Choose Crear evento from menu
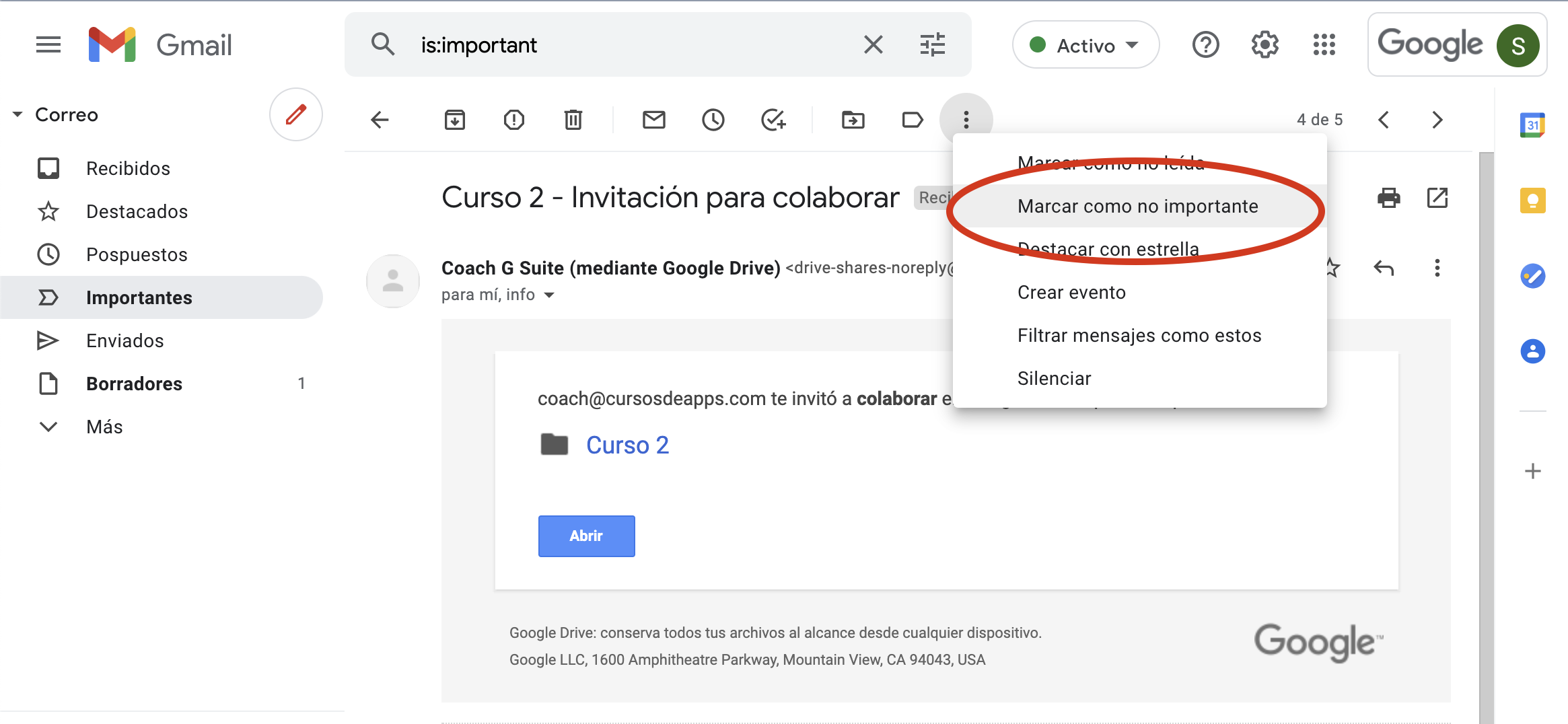1568x724 pixels. click(1139, 292)
